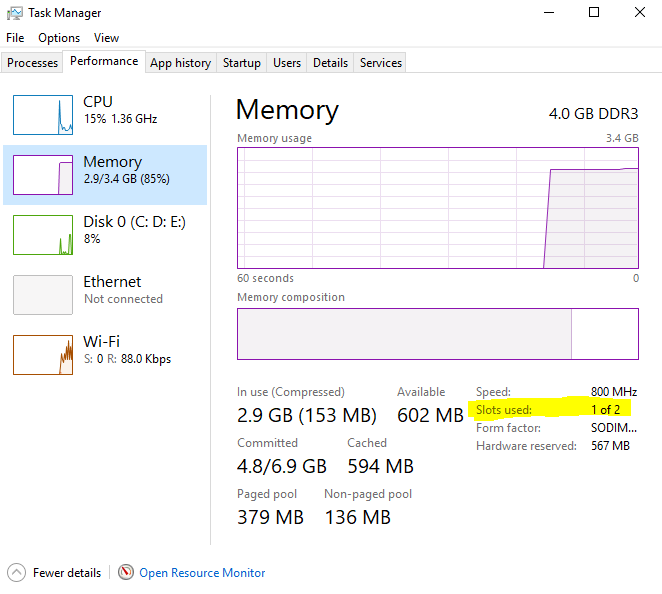Switch to the Details tab
Image resolution: width=662 pixels, height=594 pixels.
coord(330,63)
